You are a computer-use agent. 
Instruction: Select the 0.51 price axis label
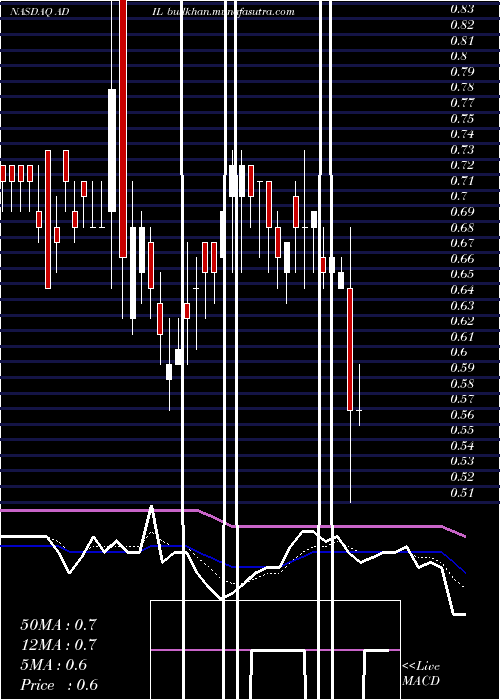(462, 492)
